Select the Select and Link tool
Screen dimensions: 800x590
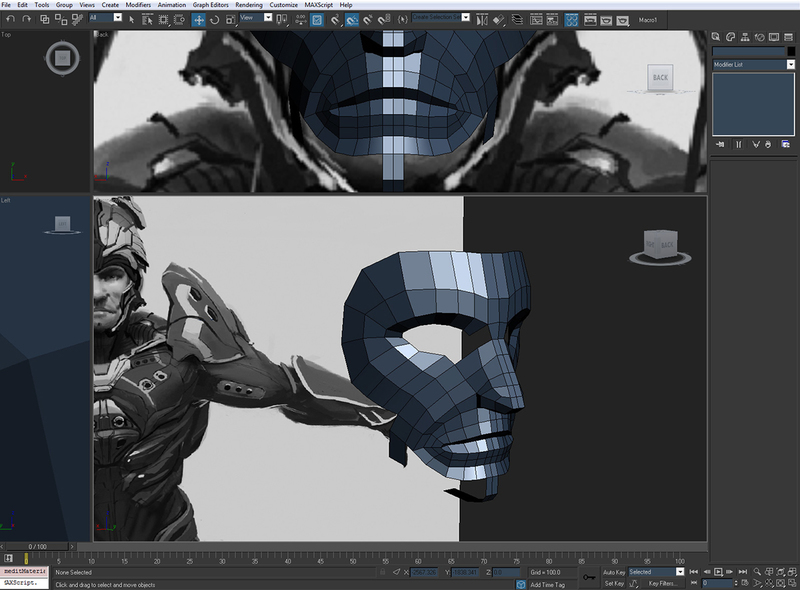(x=45, y=19)
